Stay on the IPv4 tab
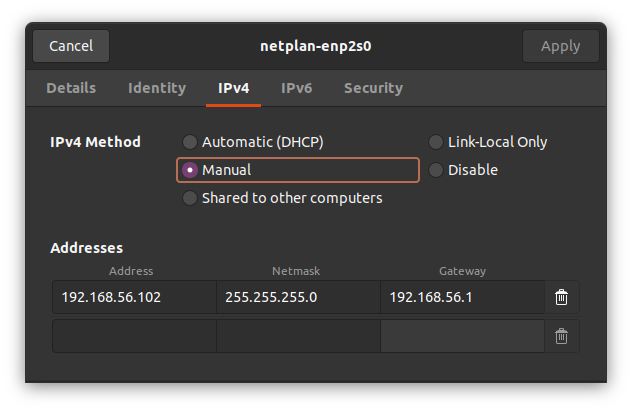The height and width of the screenshot is (411, 632). [x=233, y=88]
